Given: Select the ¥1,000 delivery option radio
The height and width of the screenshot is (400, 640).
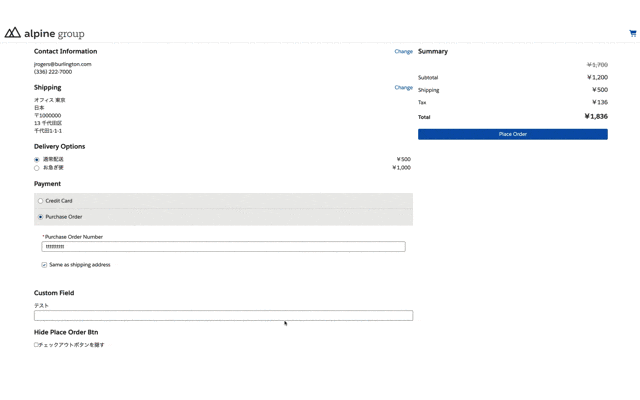Looking at the screenshot, I should 37,168.
